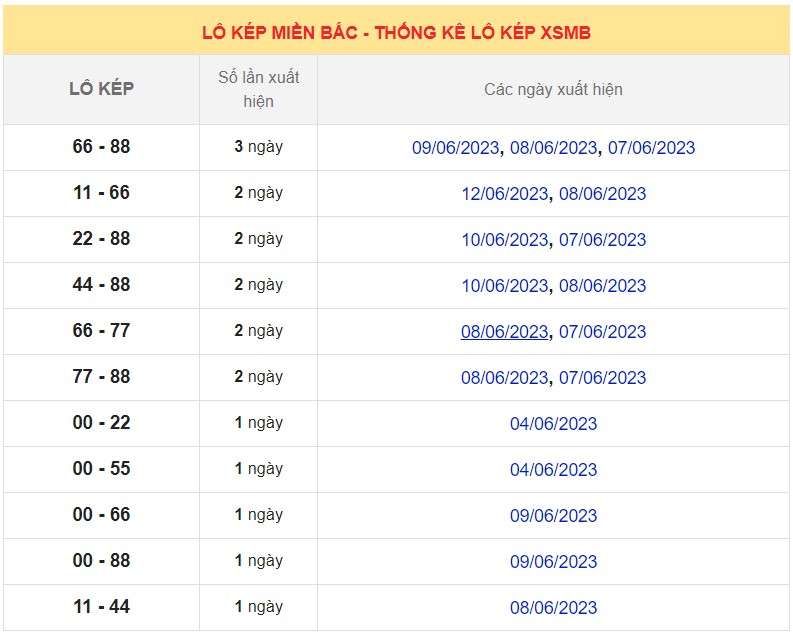The height and width of the screenshot is (633, 793).
Task: Open 08/06/2023 in the 11 - 44 row
Action: (553, 608)
